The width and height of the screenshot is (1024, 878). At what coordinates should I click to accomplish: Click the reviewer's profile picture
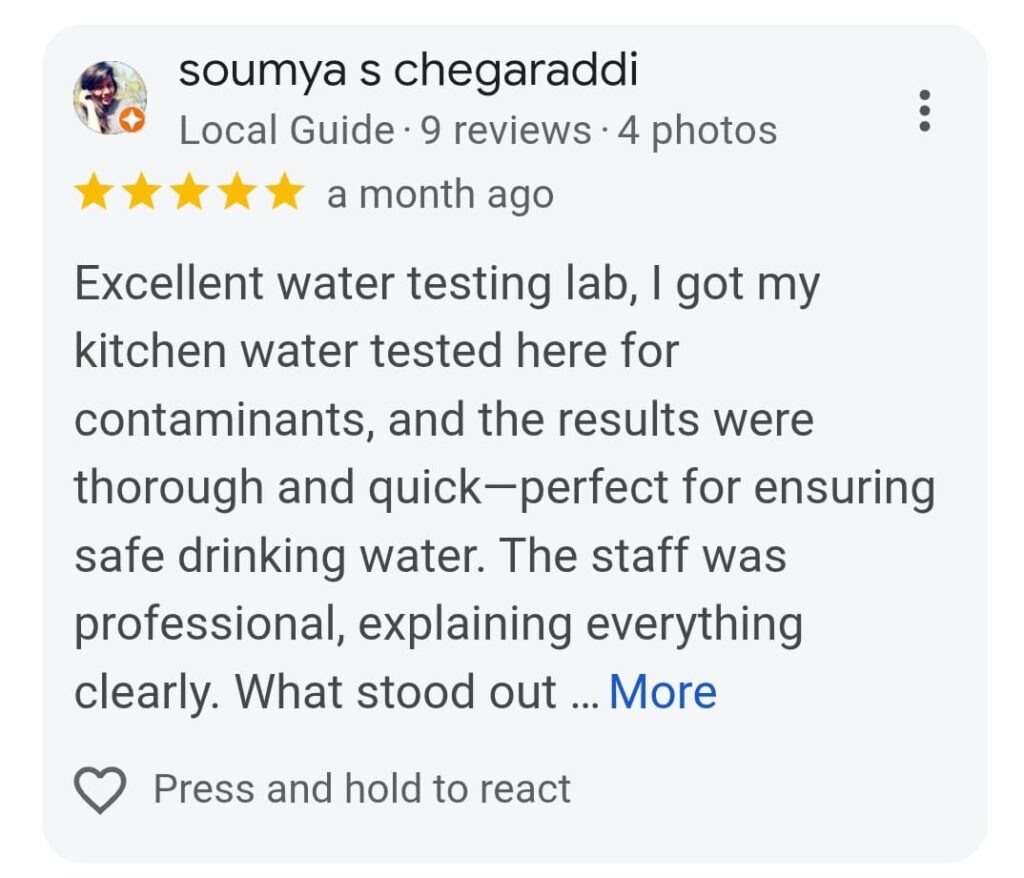[x=108, y=97]
